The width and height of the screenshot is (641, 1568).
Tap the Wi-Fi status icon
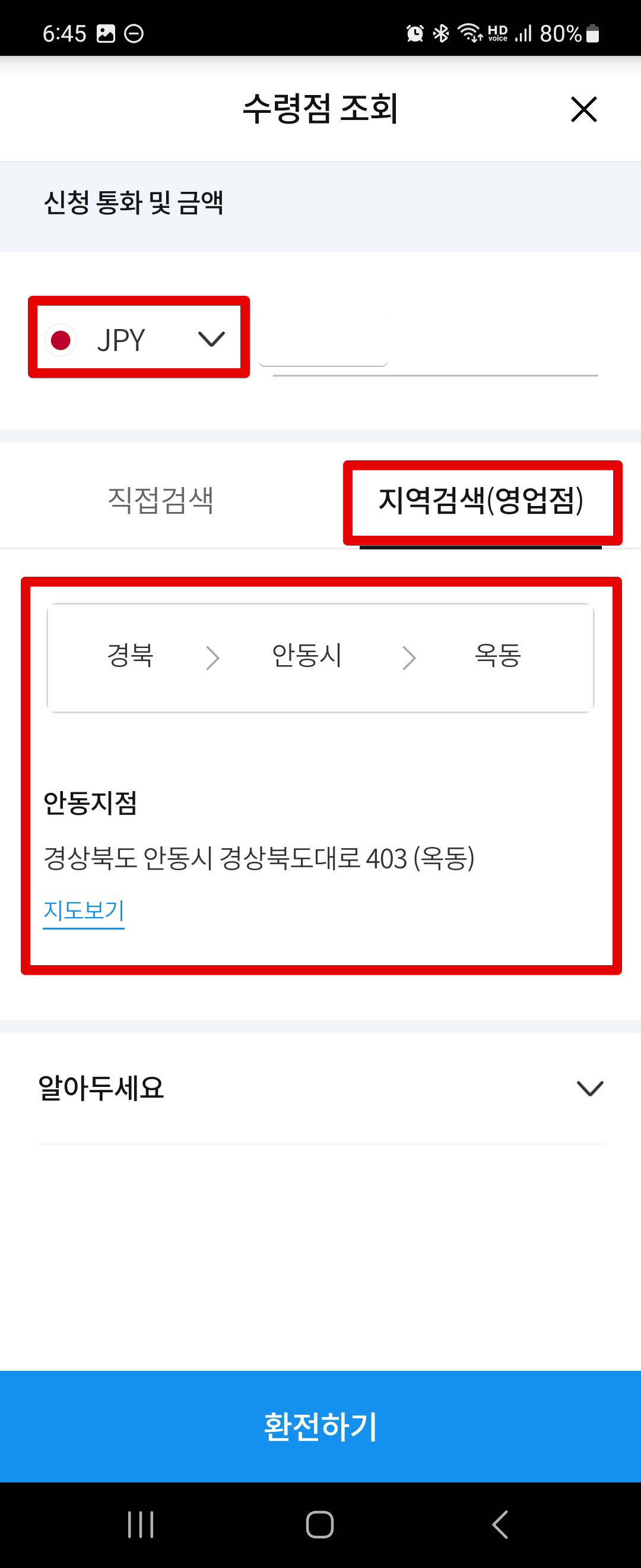click(470, 33)
